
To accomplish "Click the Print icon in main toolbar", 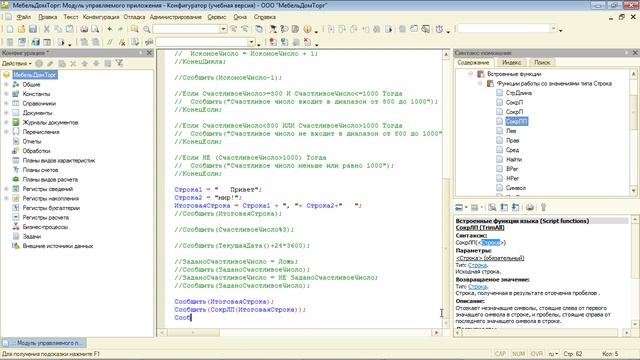I will pyautogui.click(x=84, y=29).
